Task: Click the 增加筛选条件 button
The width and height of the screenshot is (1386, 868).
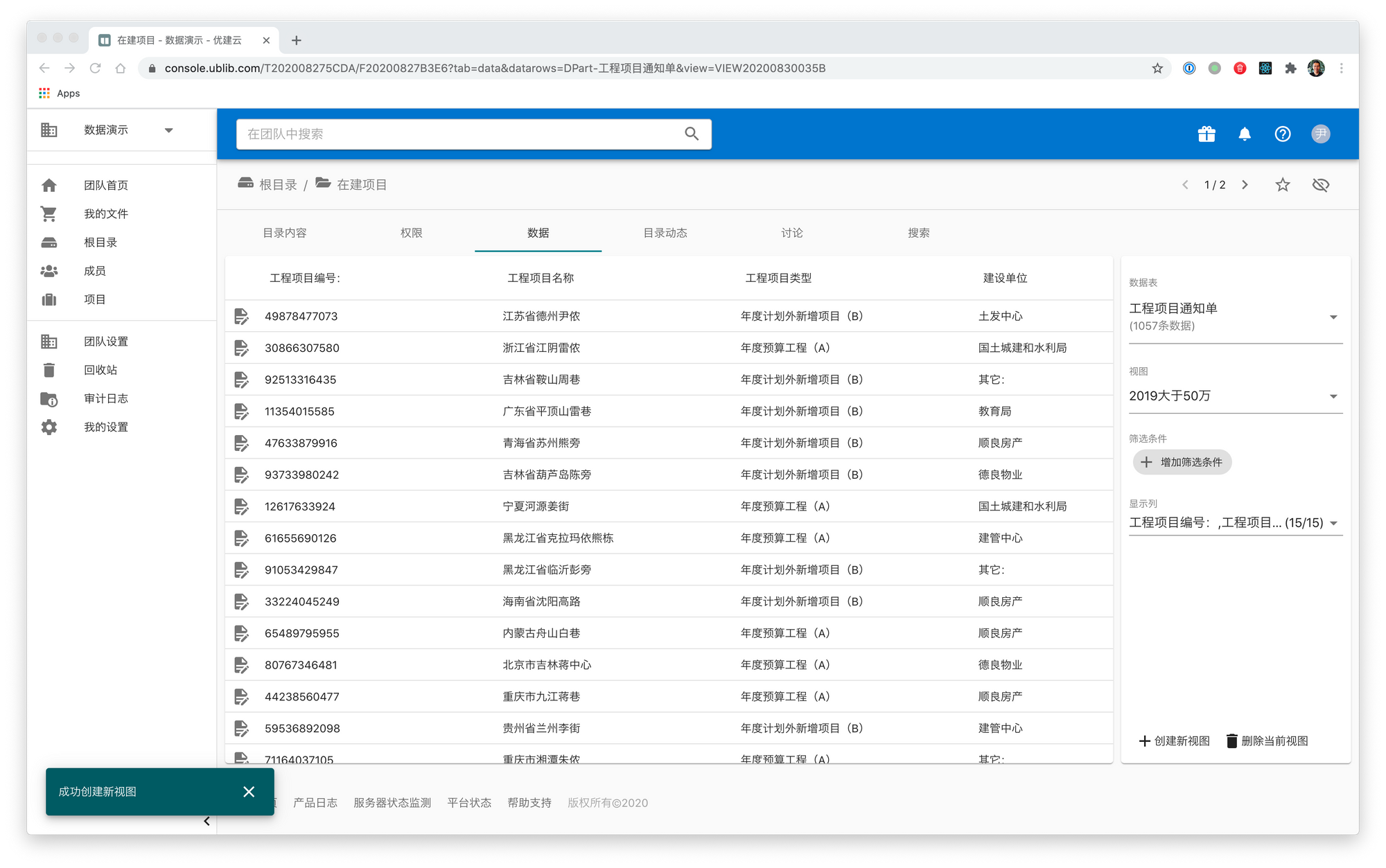Action: (1182, 462)
